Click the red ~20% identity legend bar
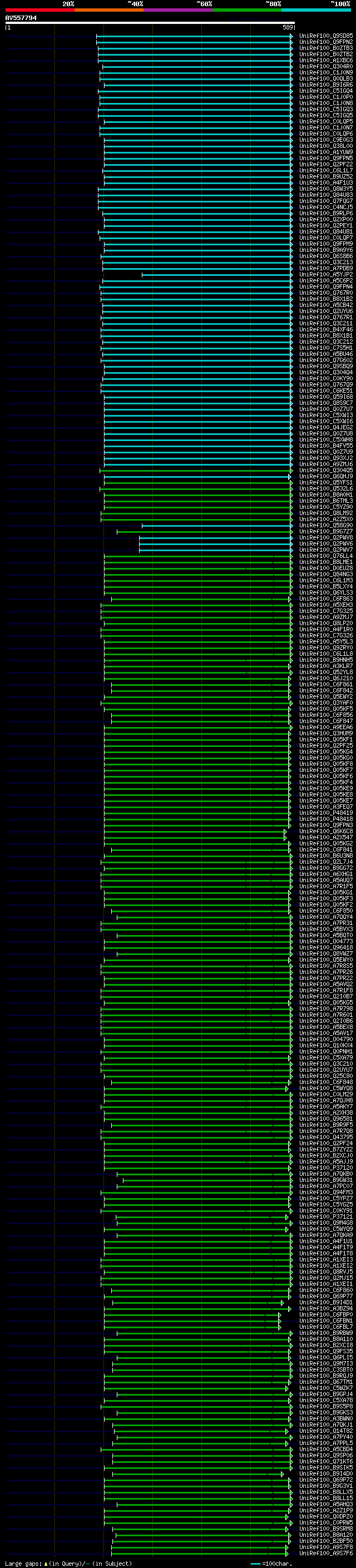356x1568 pixels. point(39,10)
